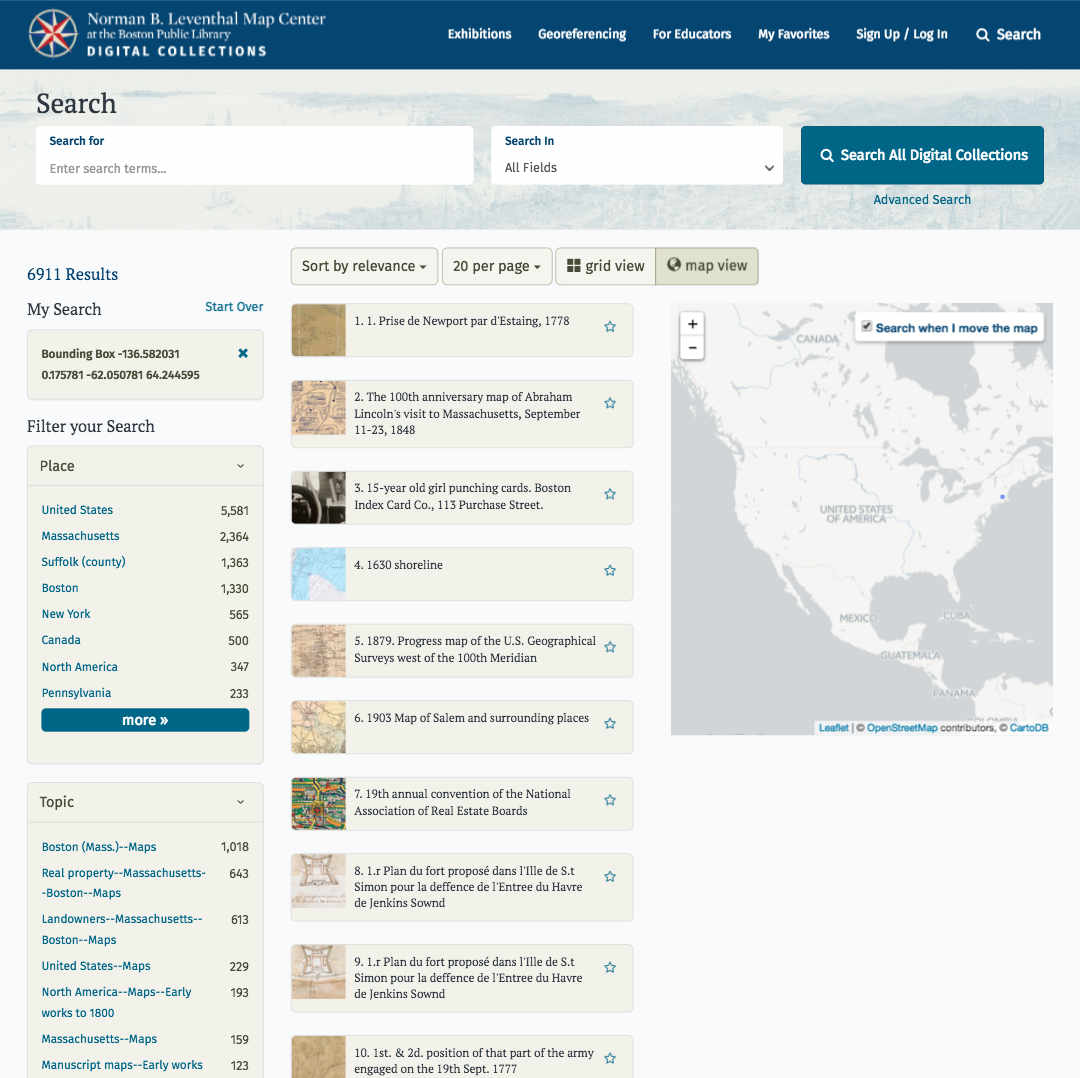1080x1078 pixels.
Task: Star the 1630 shoreline result
Action: (610, 571)
